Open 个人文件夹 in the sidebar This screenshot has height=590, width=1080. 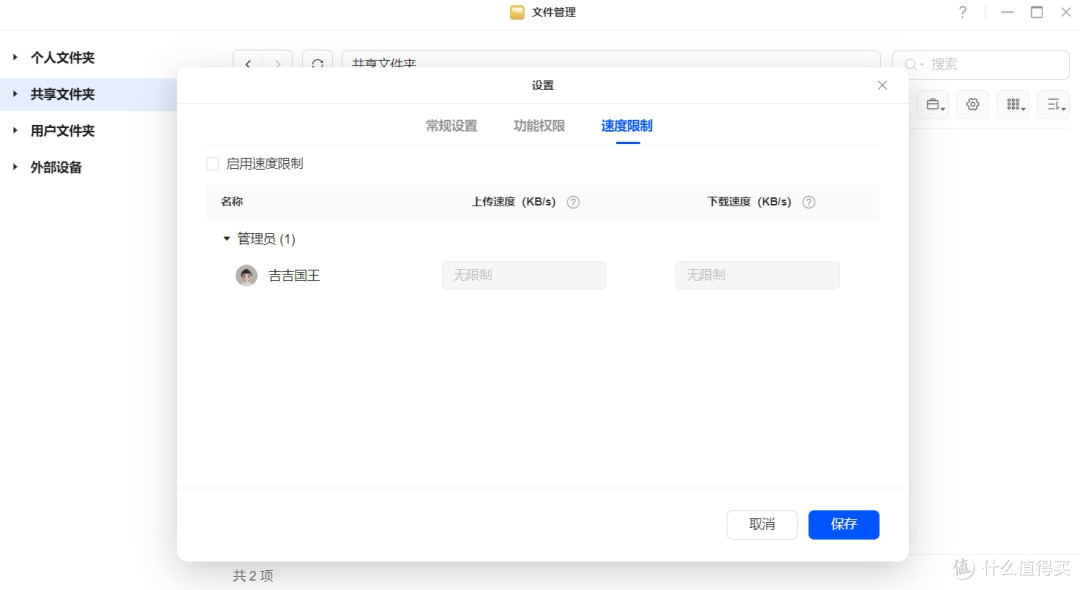pos(63,58)
